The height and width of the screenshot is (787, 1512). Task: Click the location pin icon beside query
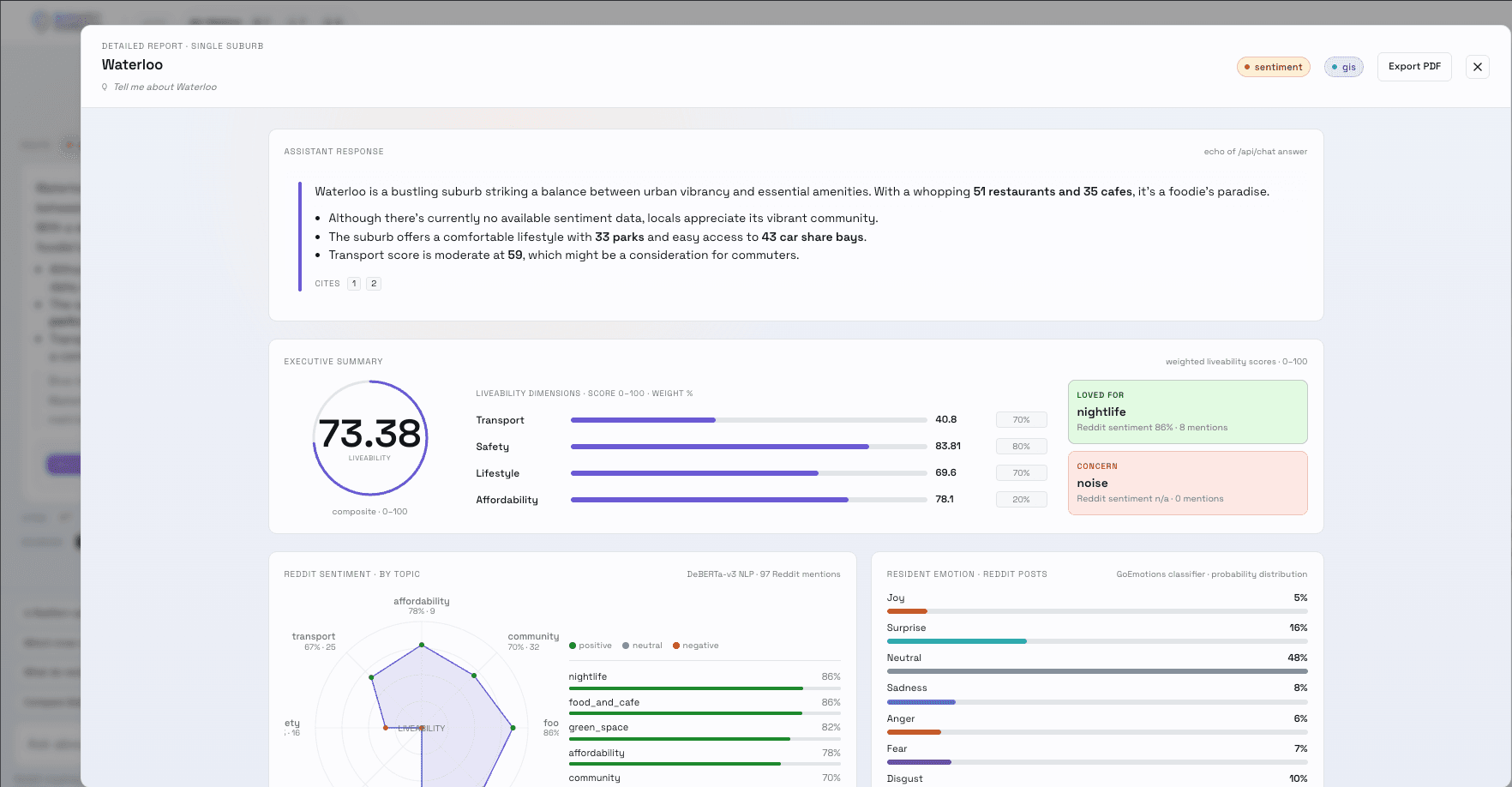[105, 87]
